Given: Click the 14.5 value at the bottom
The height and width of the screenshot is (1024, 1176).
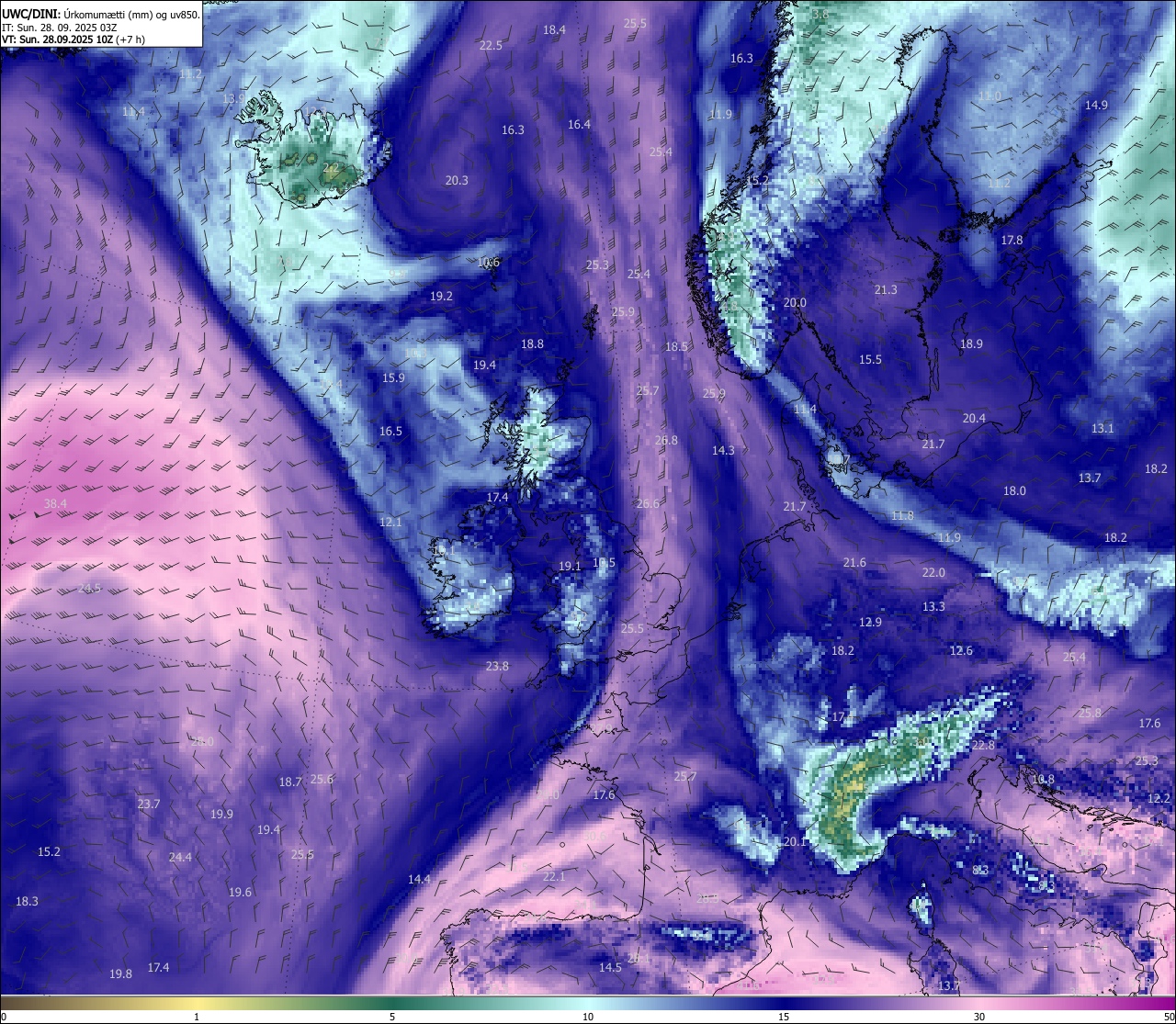Looking at the screenshot, I should (x=610, y=968).
